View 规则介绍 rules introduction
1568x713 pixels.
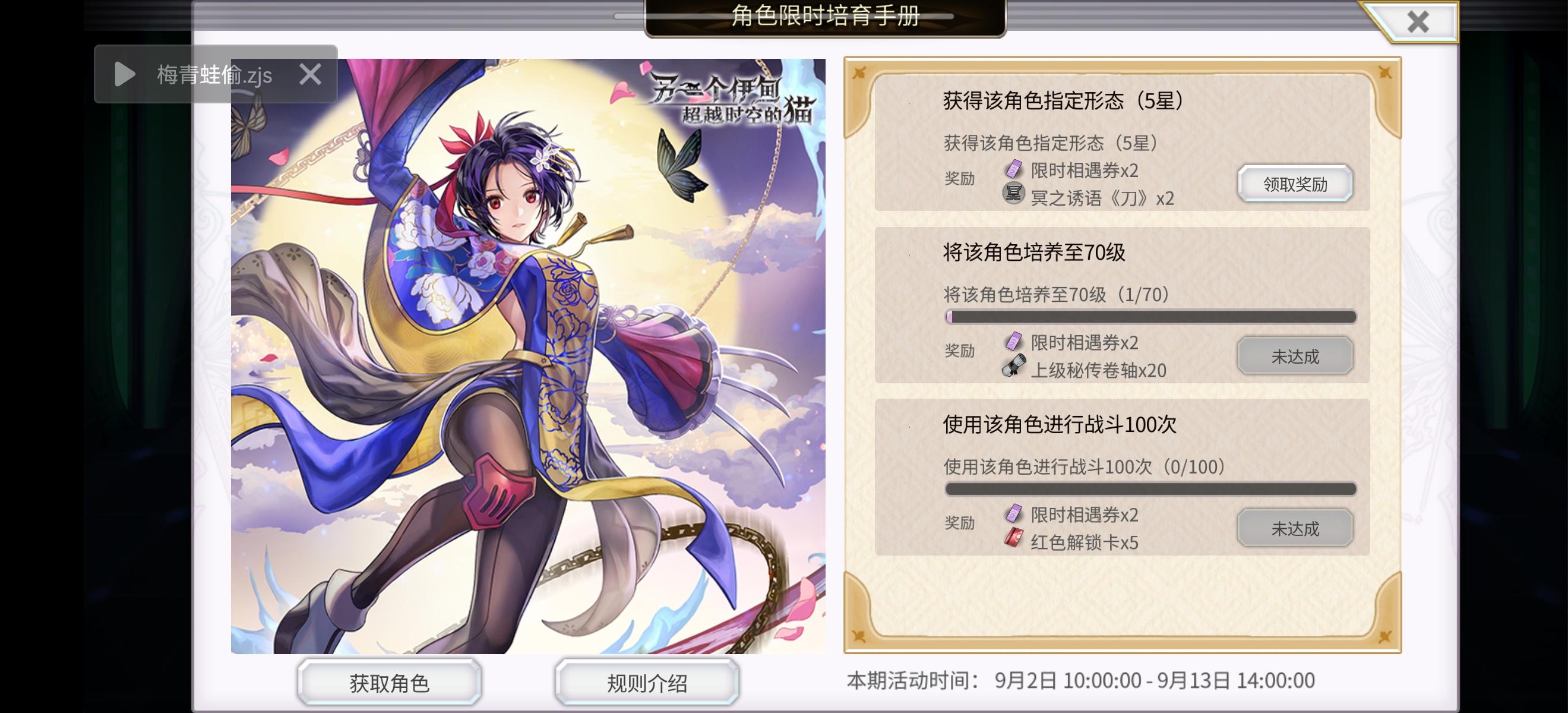(x=647, y=683)
